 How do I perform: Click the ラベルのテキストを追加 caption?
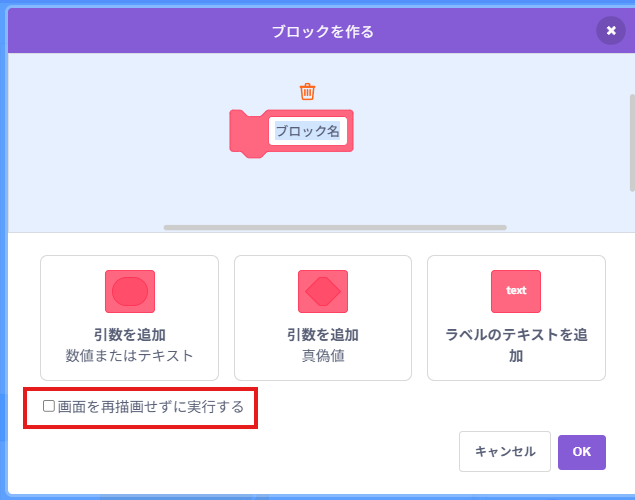[x=516, y=345]
